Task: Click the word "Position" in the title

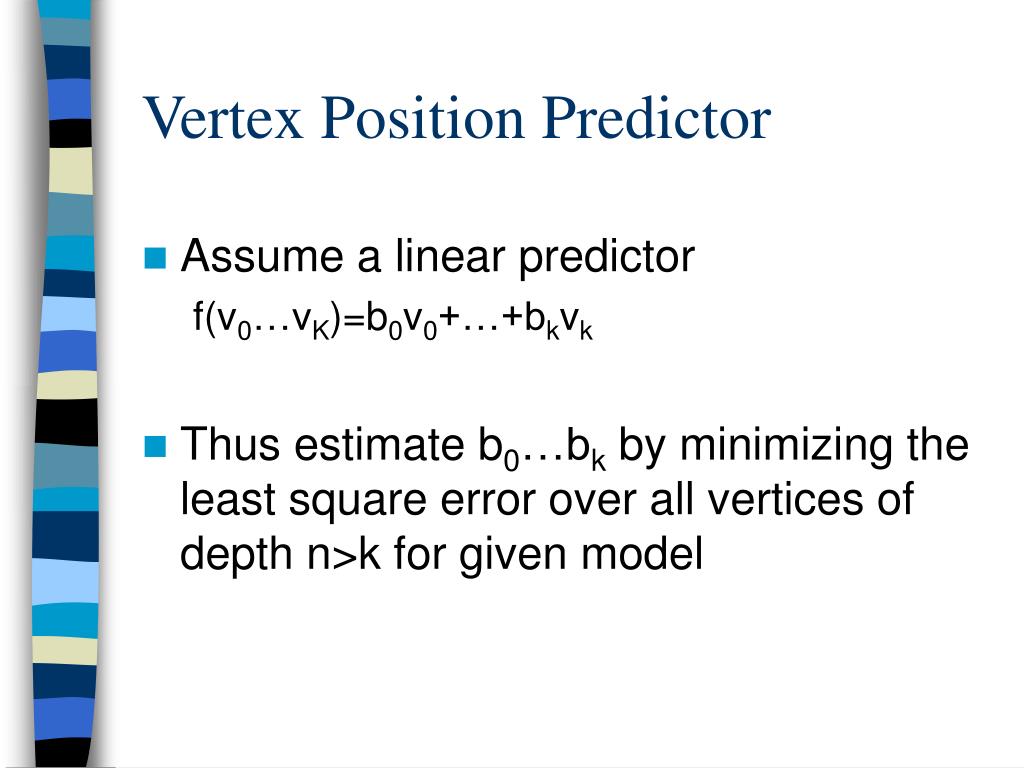Action: (423, 118)
